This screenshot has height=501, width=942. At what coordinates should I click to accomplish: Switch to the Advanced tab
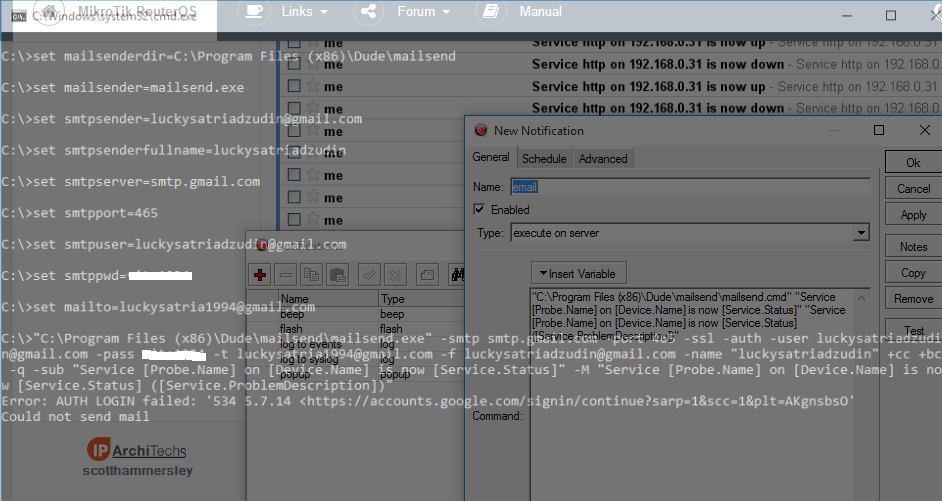pos(603,159)
